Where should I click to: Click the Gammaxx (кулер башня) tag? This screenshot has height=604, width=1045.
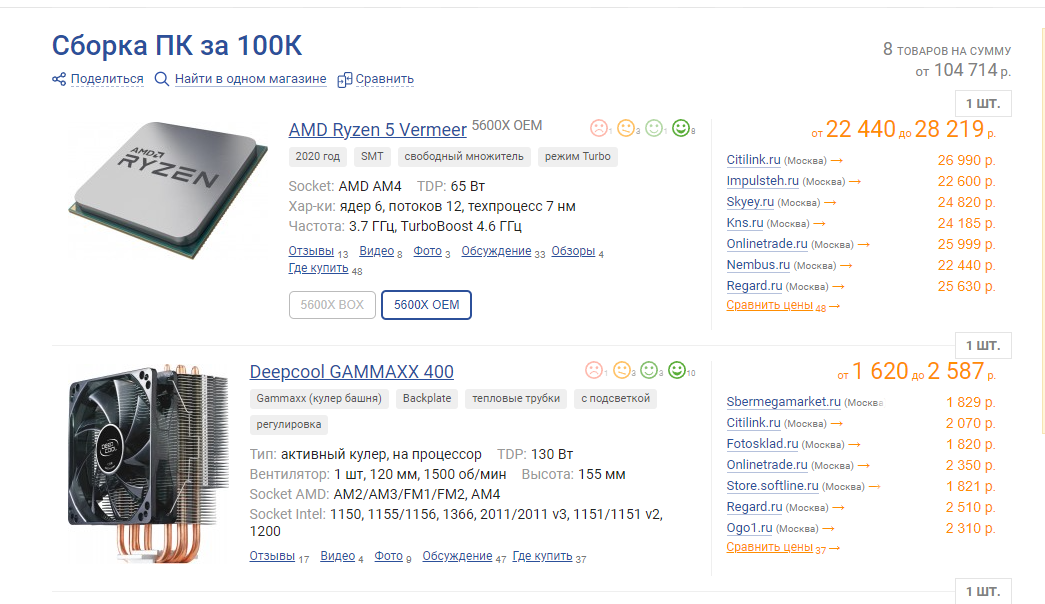[x=319, y=399]
